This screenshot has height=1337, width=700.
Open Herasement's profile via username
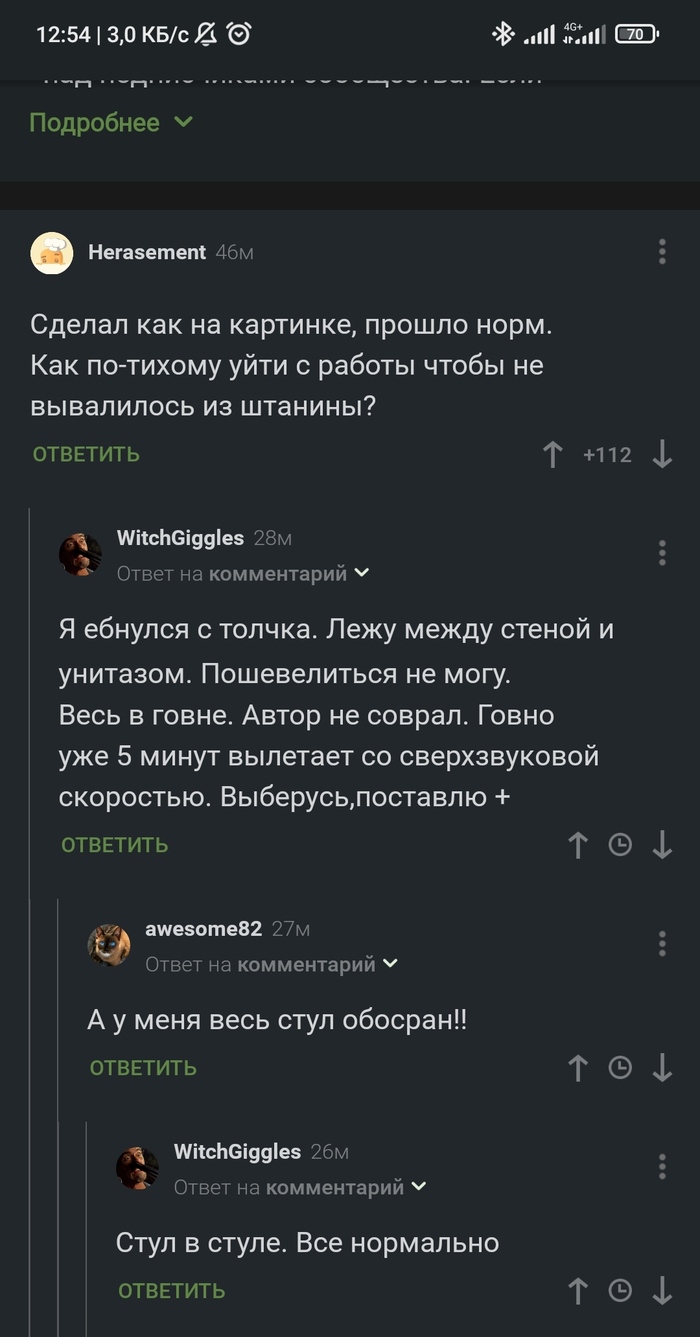point(147,252)
